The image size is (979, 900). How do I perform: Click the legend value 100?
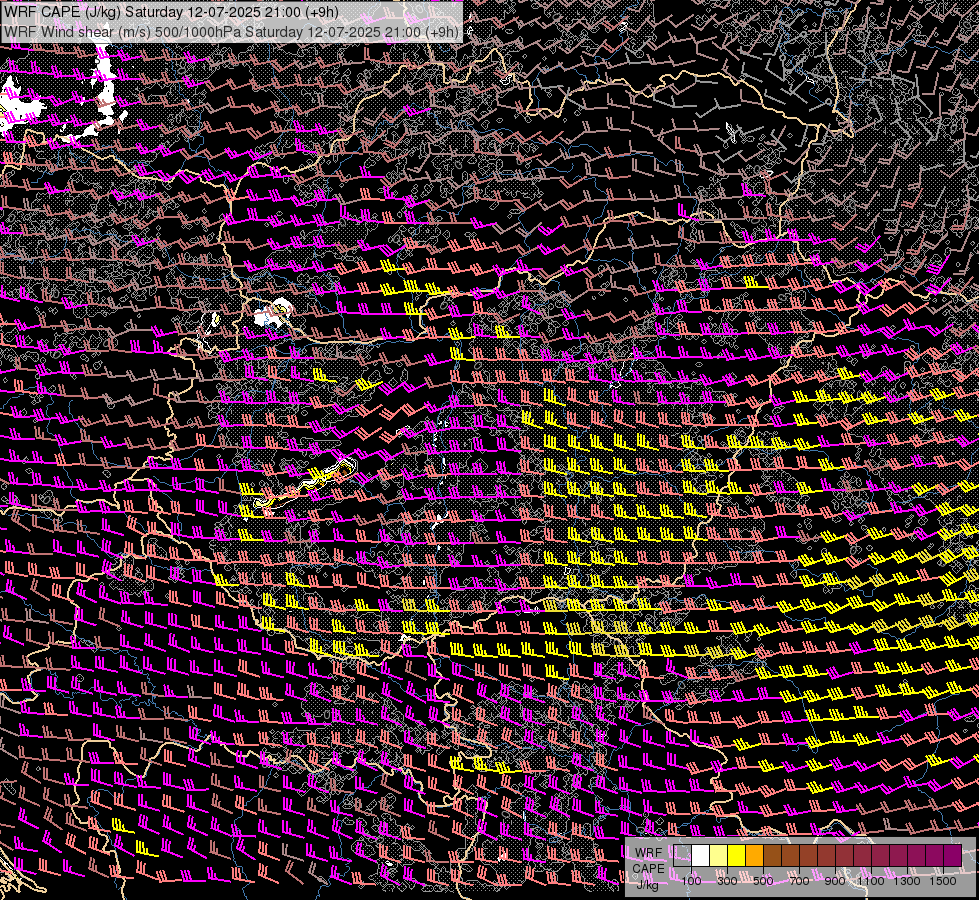tap(691, 881)
